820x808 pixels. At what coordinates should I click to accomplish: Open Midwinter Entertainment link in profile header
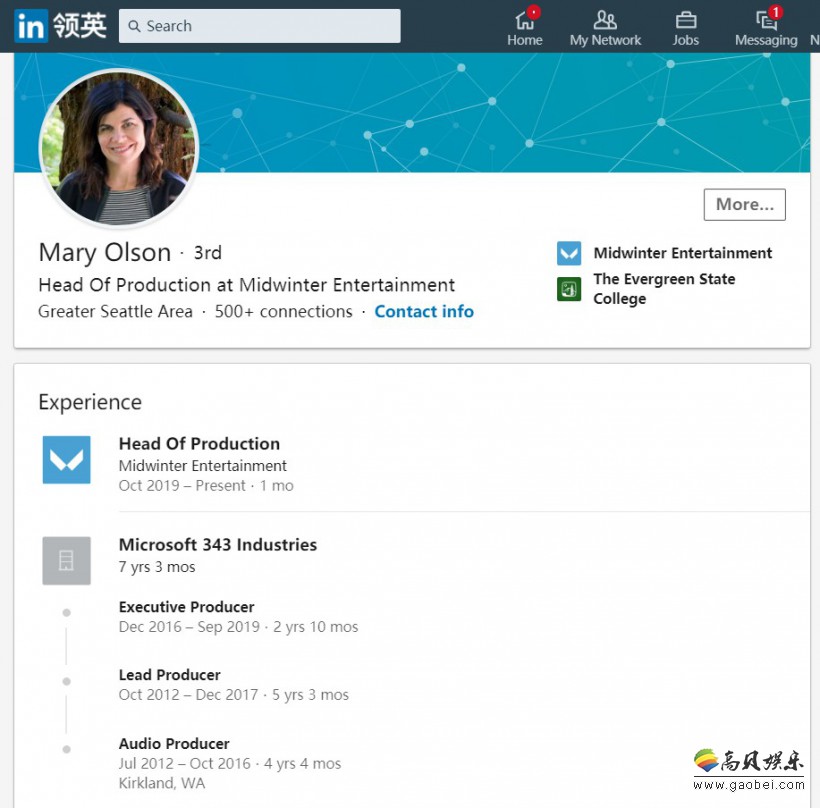point(682,253)
